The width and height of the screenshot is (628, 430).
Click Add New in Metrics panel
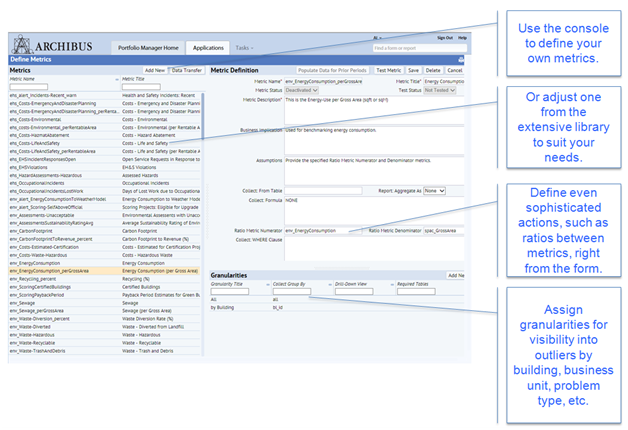pos(154,71)
